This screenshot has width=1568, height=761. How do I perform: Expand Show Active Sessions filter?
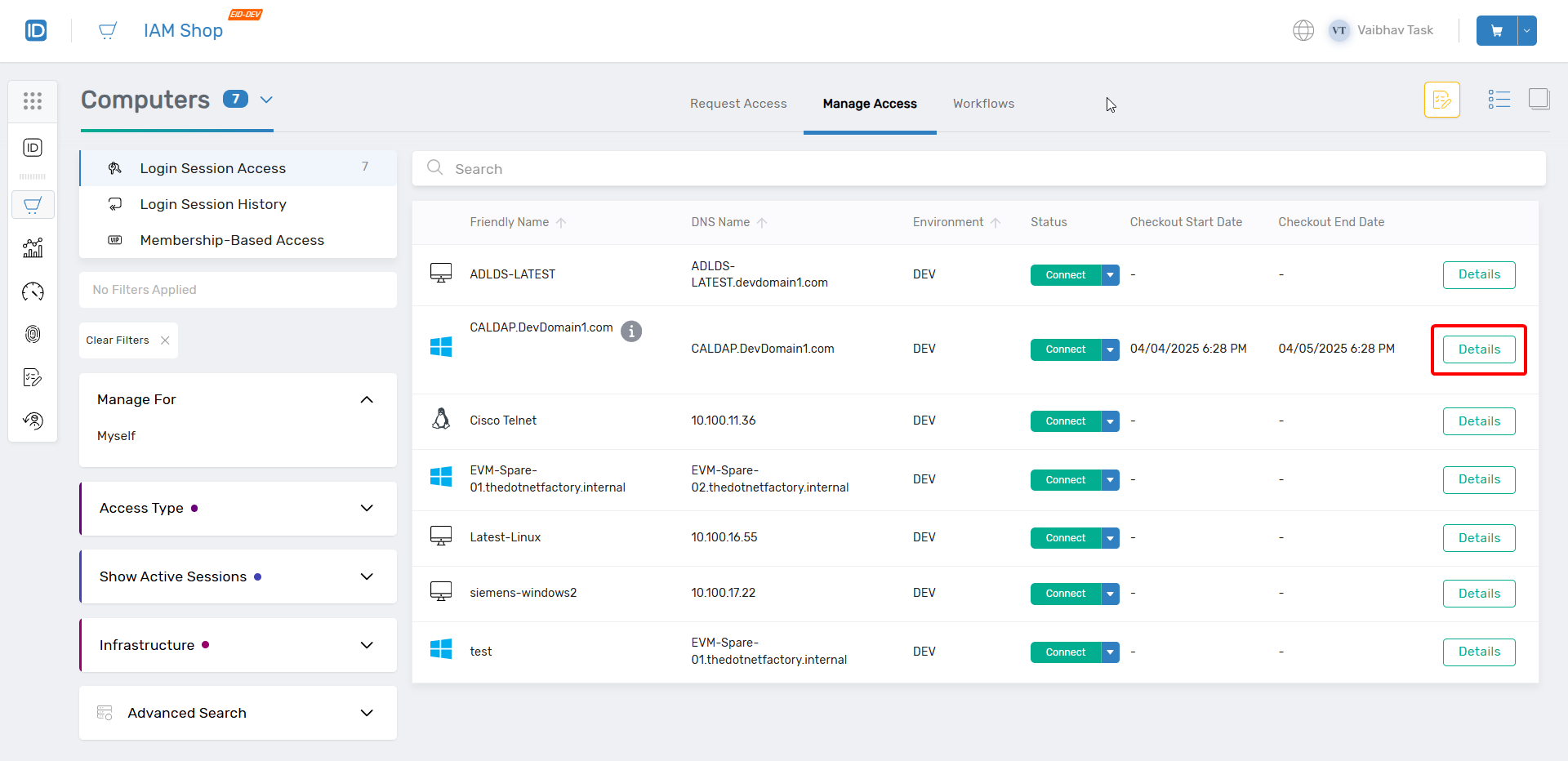(367, 576)
